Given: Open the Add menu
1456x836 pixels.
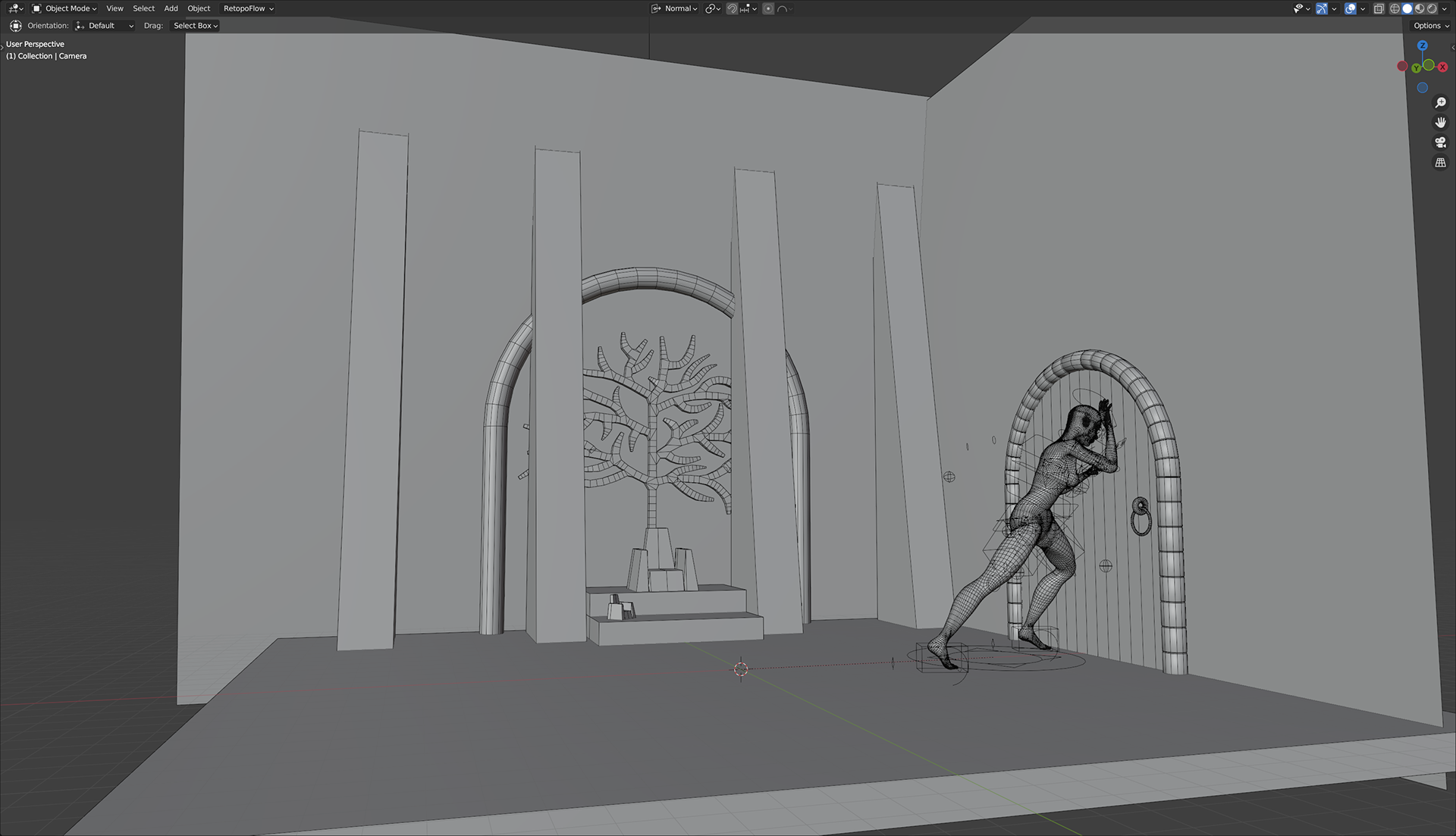Looking at the screenshot, I should [171, 8].
